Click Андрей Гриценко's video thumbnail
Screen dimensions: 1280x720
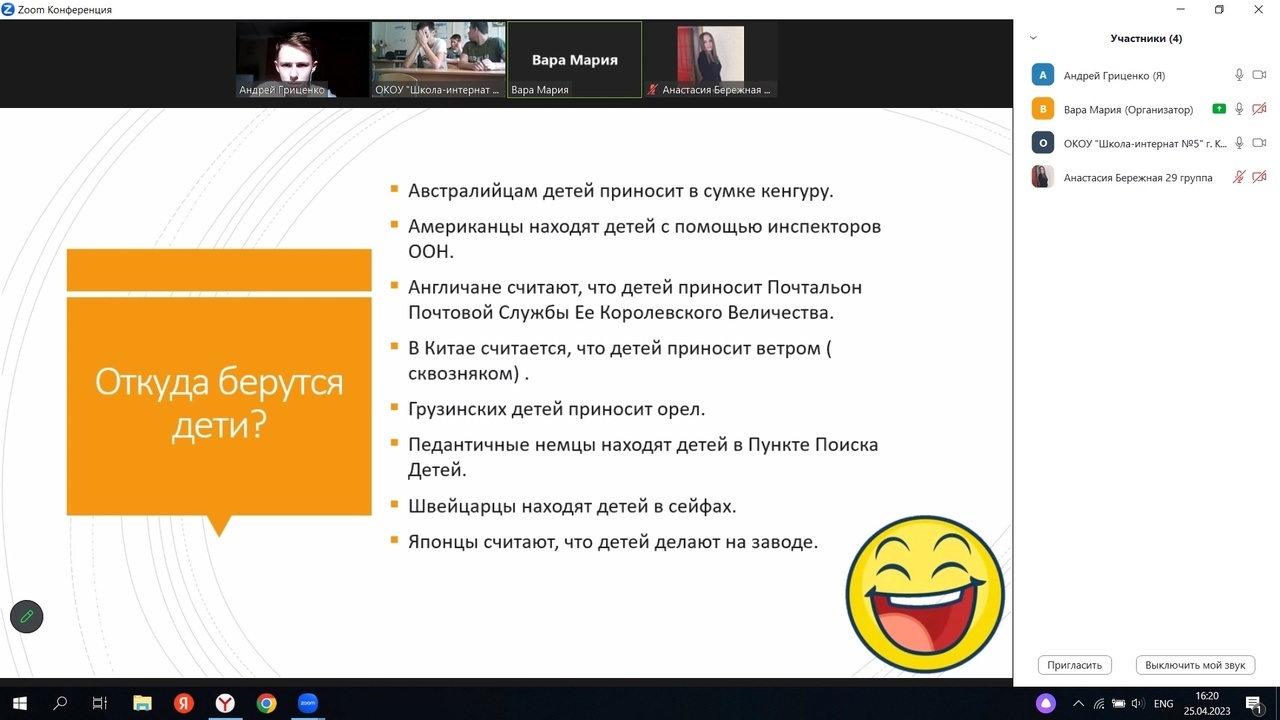click(302, 60)
